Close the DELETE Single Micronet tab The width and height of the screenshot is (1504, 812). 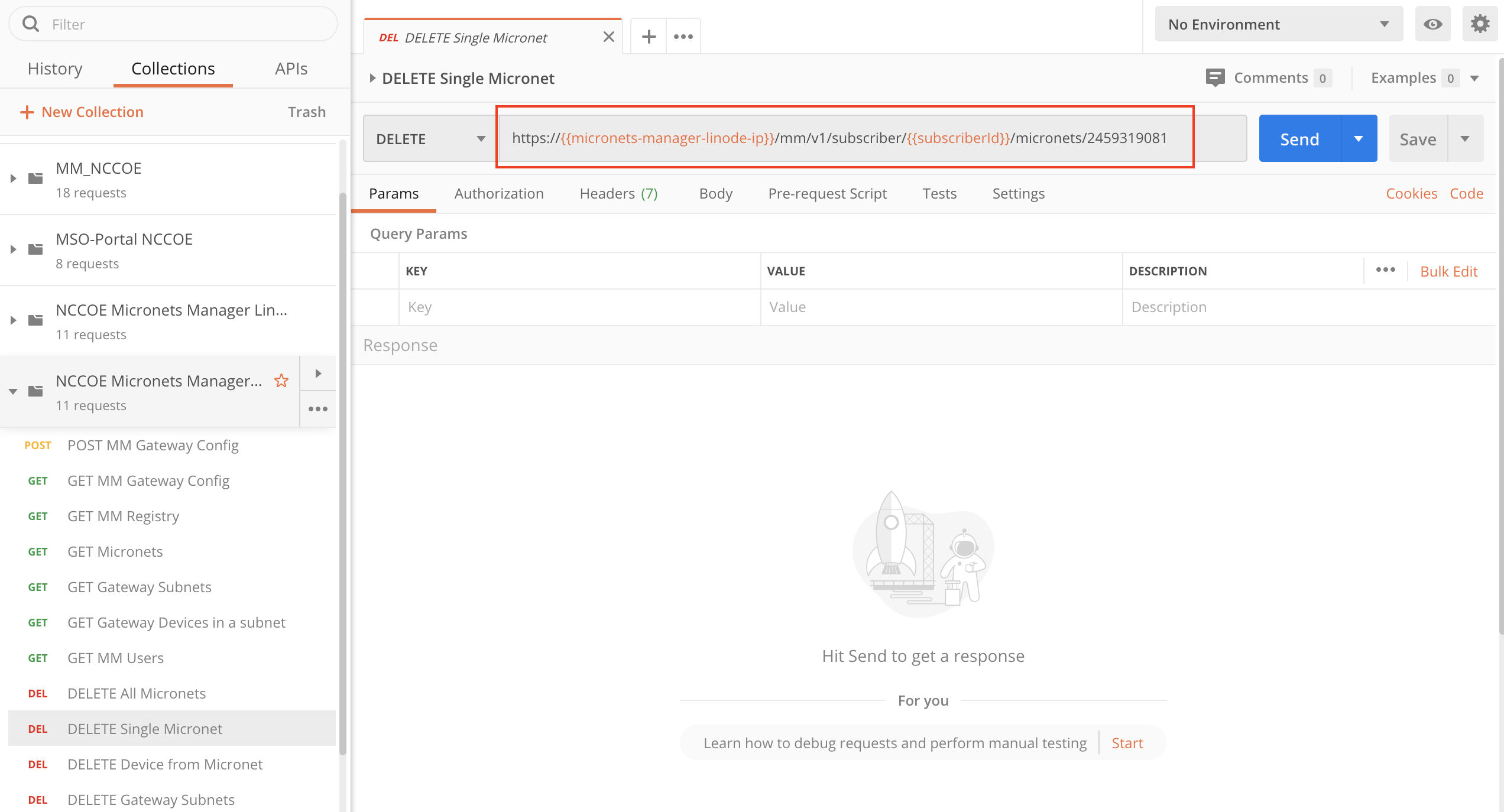click(x=609, y=37)
